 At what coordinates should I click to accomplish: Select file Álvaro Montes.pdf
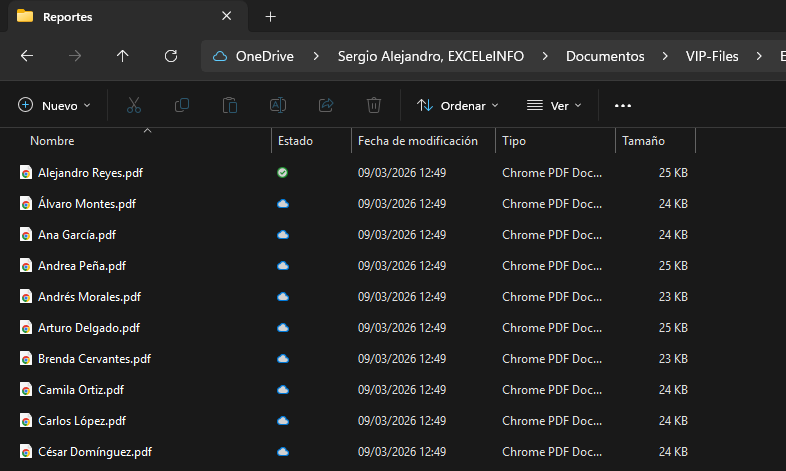pos(87,203)
